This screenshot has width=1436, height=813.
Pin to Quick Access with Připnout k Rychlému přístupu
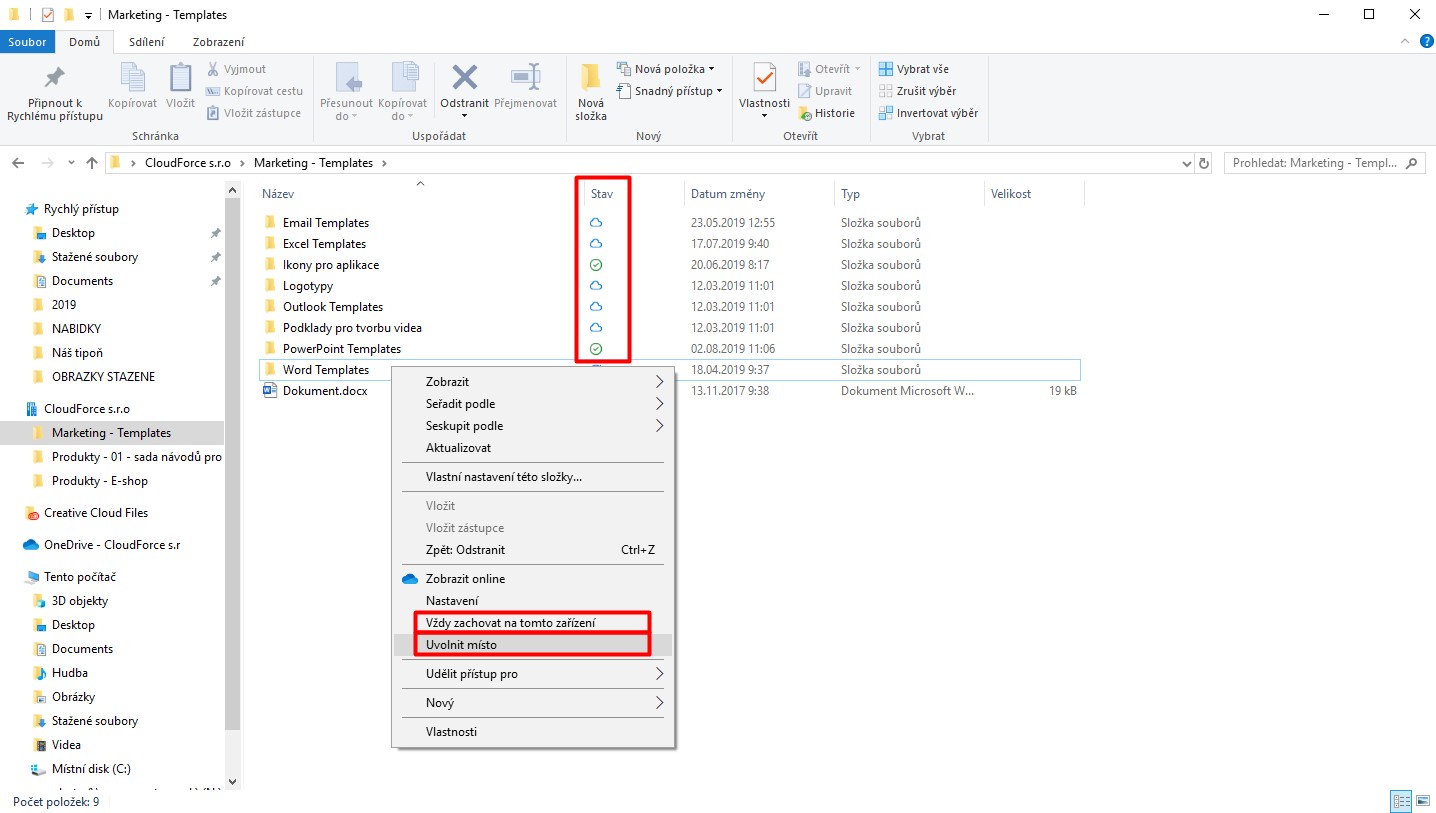point(55,94)
